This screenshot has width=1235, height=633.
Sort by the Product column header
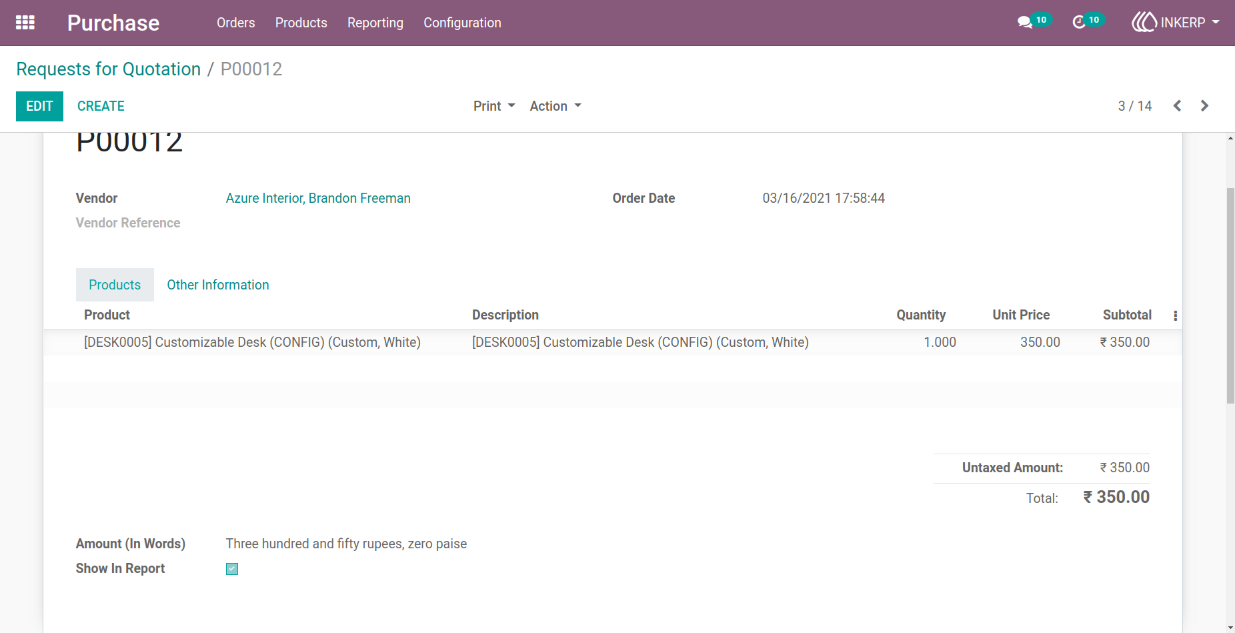107,315
